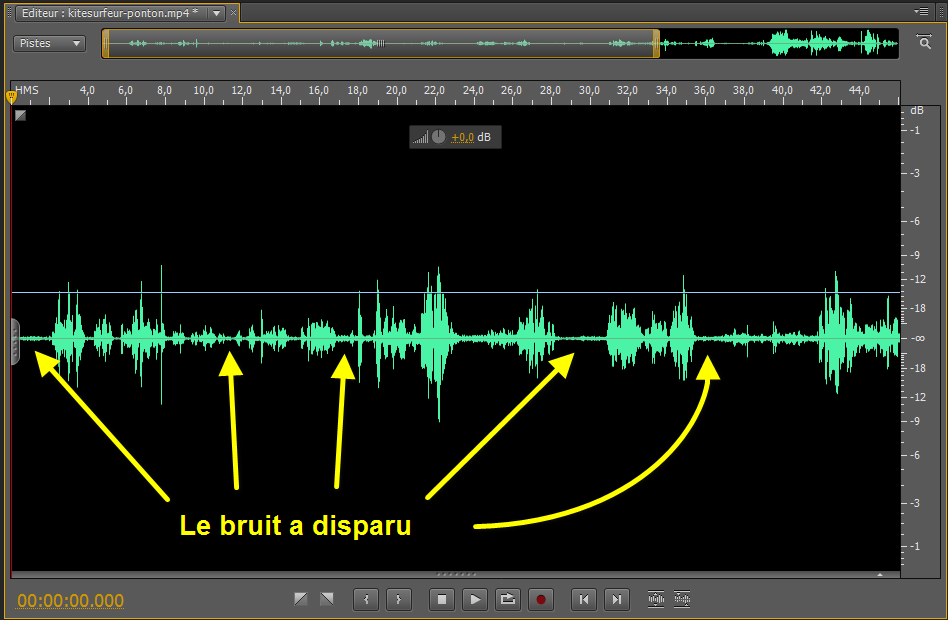Open the editor file list dropdown arrow
The width and height of the screenshot is (948, 620).
216,13
